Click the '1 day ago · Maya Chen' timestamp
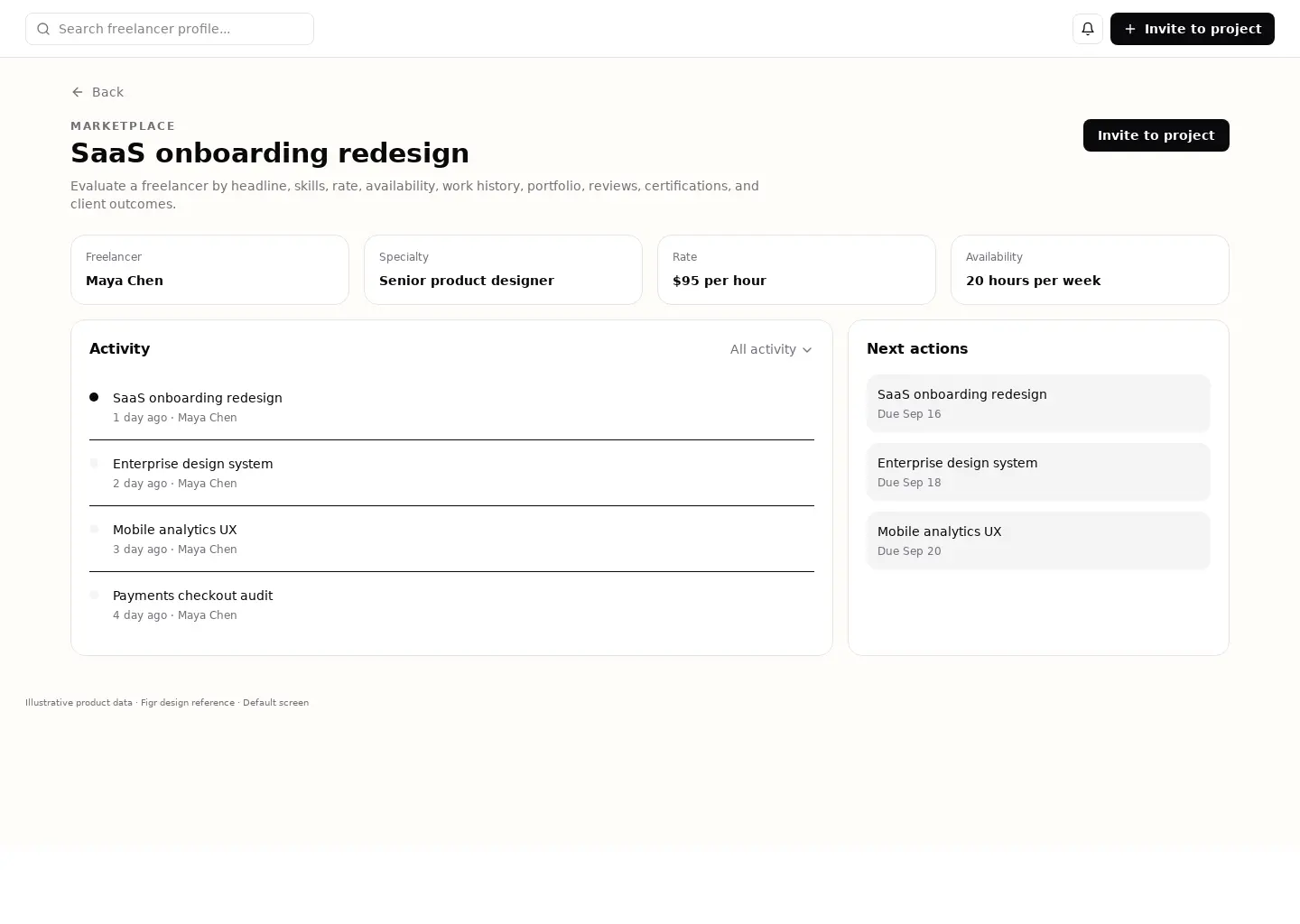This screenshot has width=1300, height=924. coord(175,418)
